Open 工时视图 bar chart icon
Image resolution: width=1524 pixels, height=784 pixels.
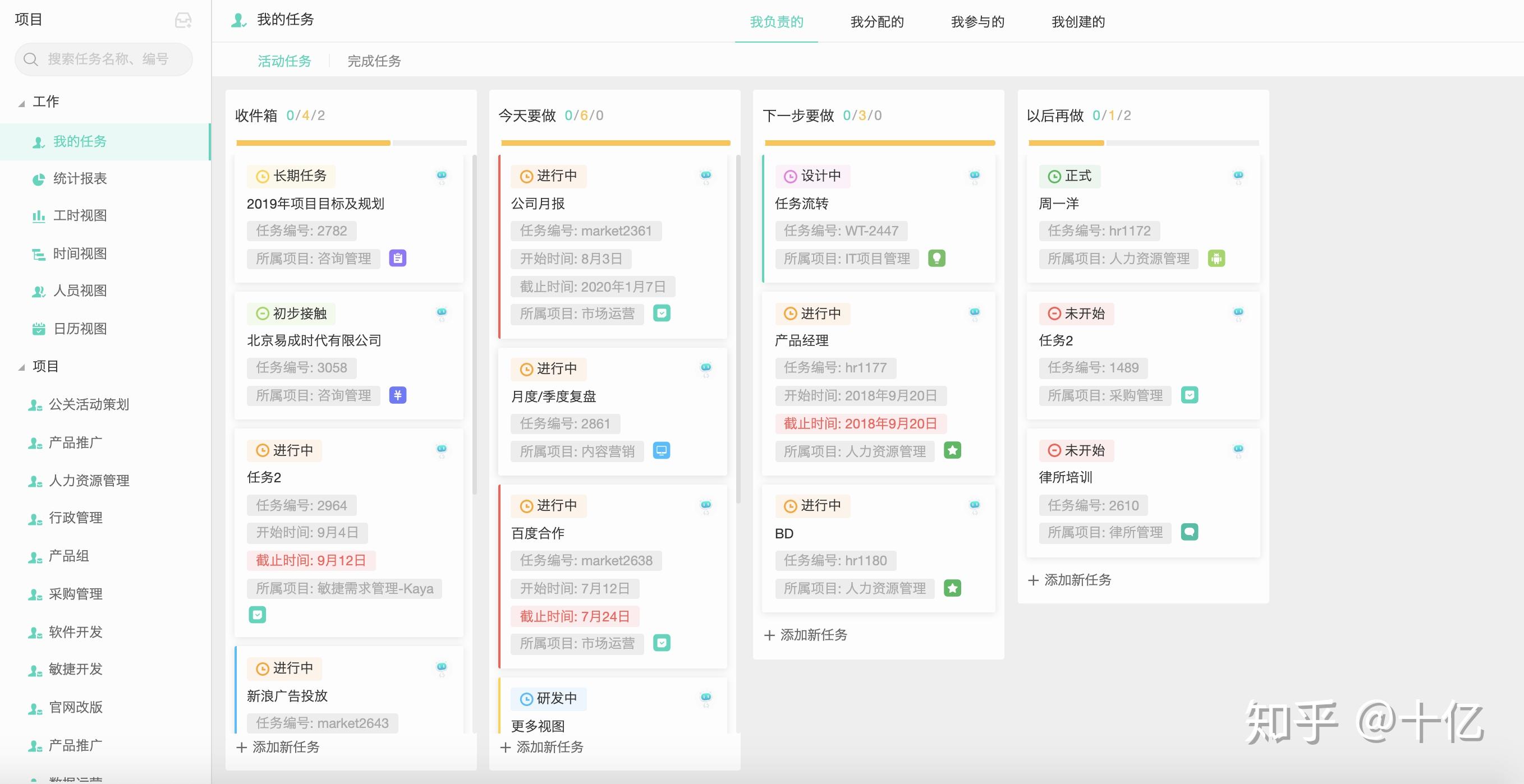coord(39,216)
